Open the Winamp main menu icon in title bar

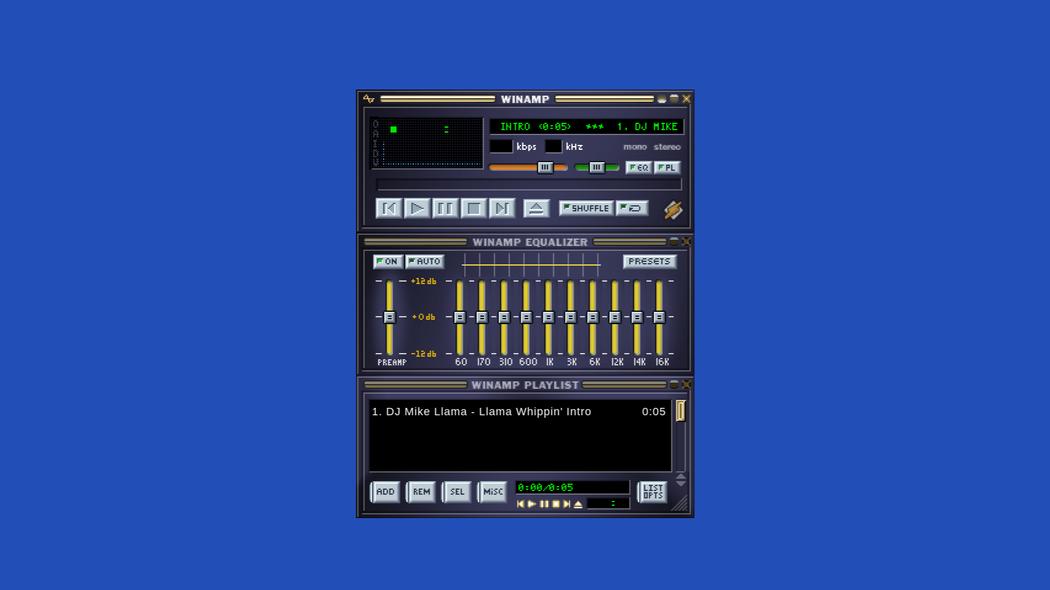point(368,99)
